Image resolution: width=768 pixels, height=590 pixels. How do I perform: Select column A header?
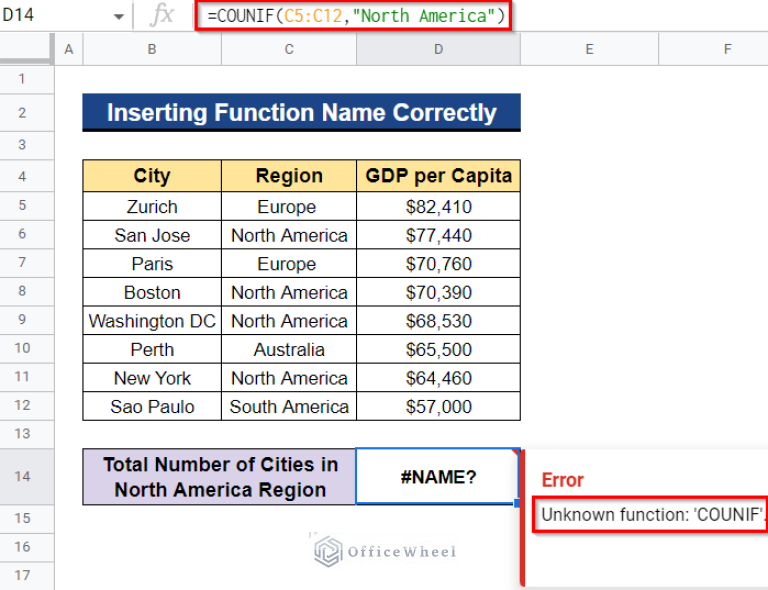pos(69,49)
